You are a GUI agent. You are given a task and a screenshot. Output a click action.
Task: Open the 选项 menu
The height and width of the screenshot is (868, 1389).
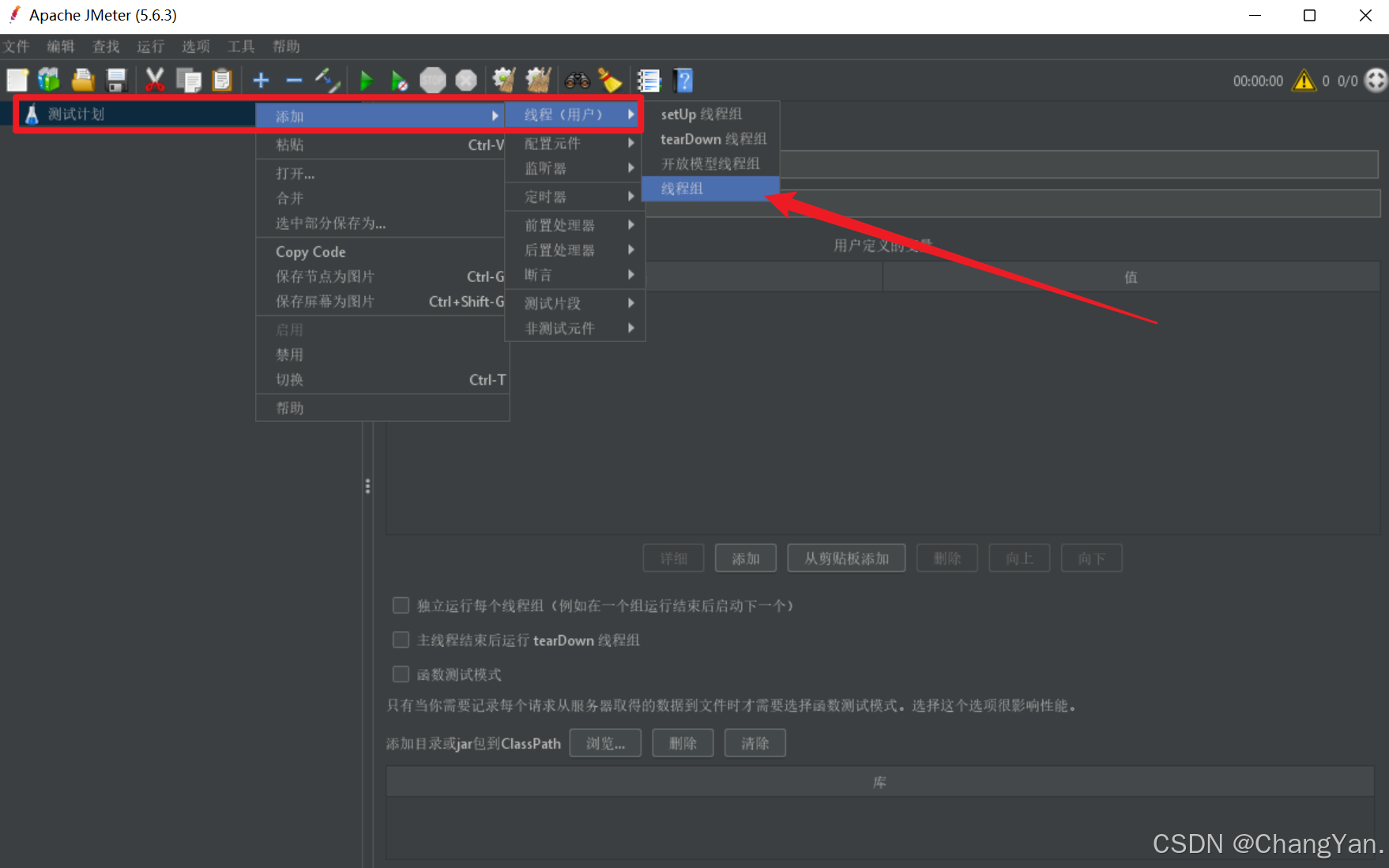coord(196,47)
